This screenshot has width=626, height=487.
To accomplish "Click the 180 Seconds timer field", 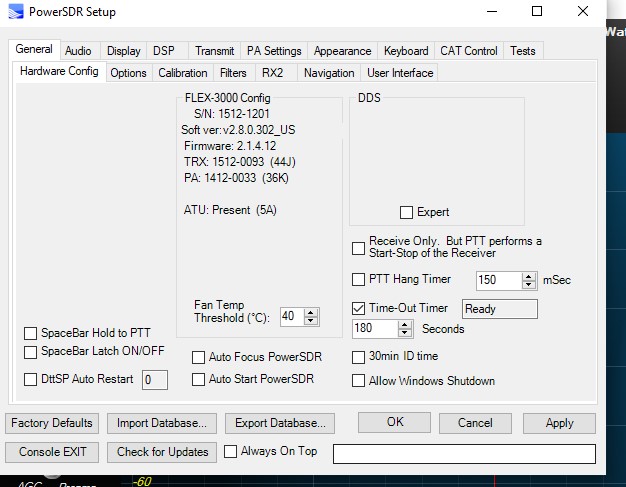I will click(x=375, y=329).
